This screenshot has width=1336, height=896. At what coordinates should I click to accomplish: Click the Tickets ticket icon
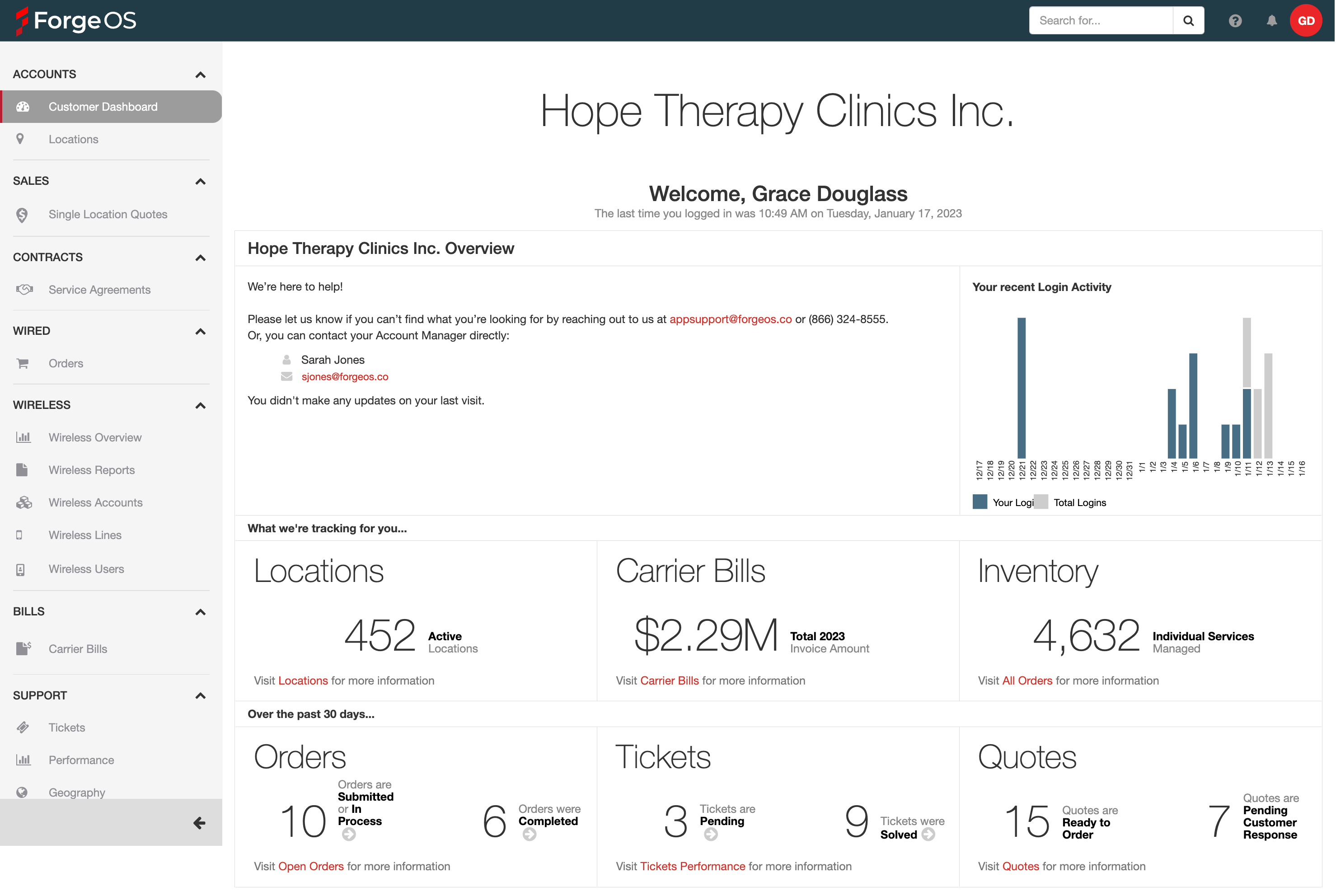point(23,727)
